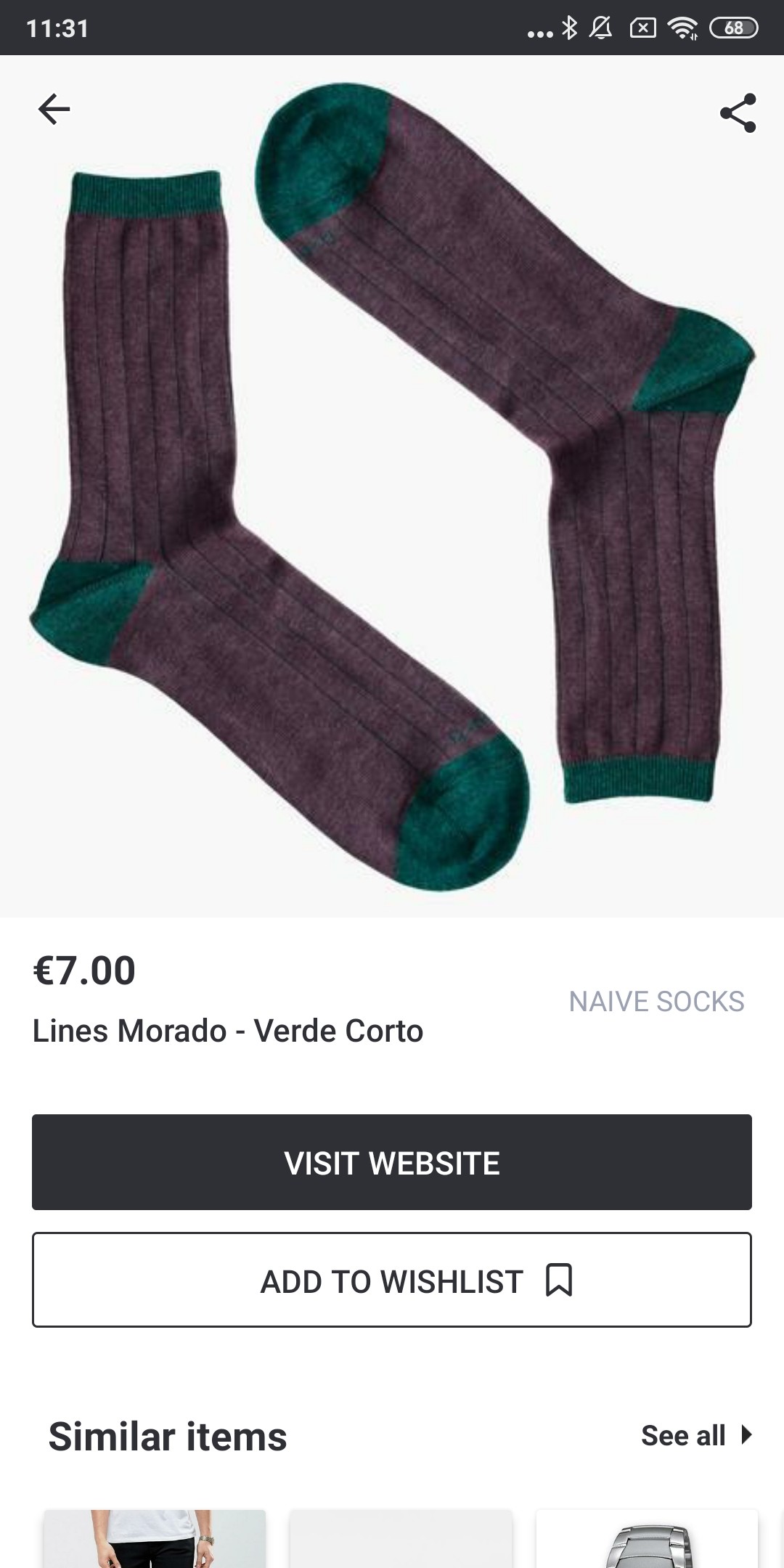
Task: Tap the boxed X icon in the status bar
Action: [x=643, y=28]
